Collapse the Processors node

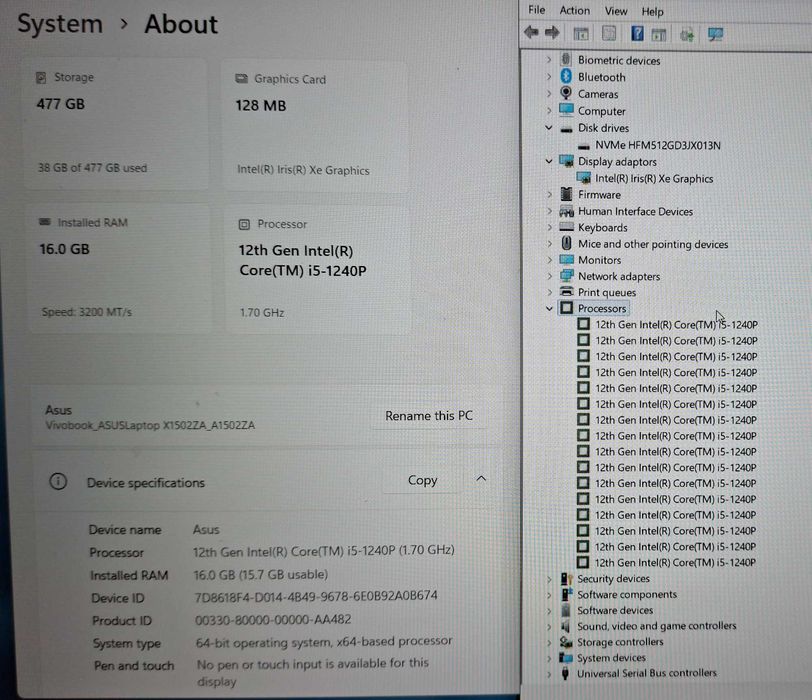pos(549,308)
